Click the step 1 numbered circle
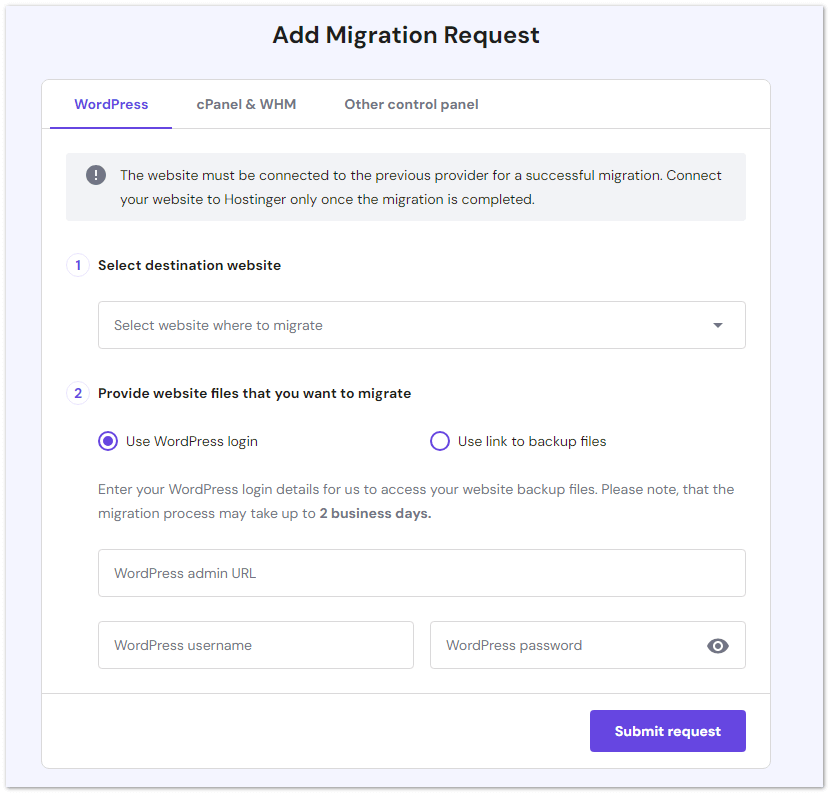 tap(77, 265)
